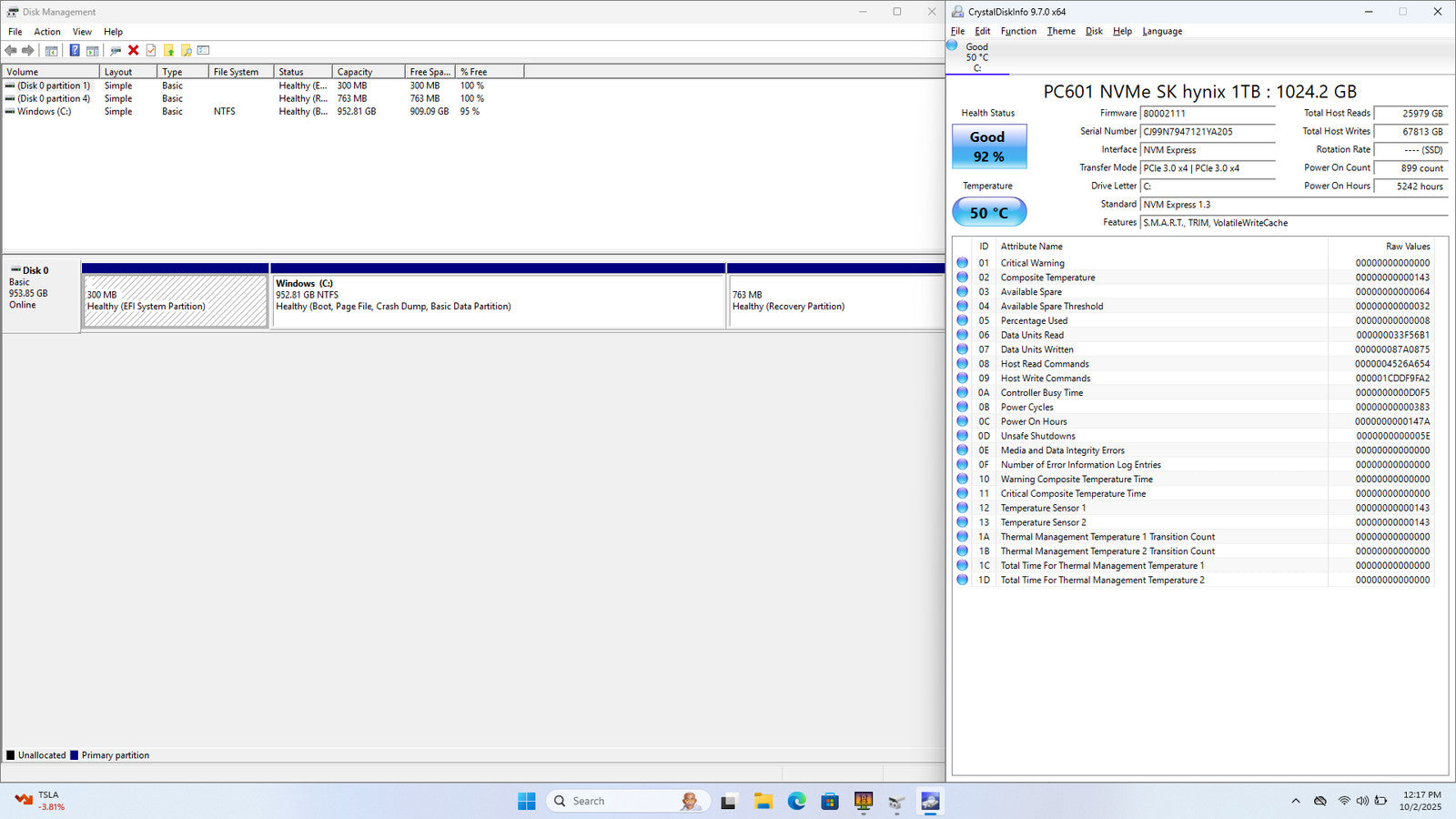Open the Action menu in Disk Management
Screen dimensions: 1456x819
pos(47,32)
